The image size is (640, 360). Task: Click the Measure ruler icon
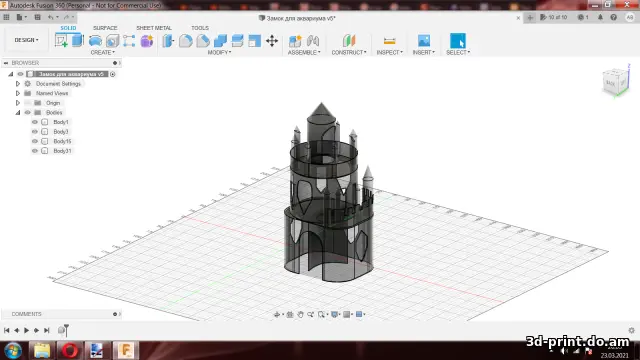pyautogui.click(x=389, y=41)
